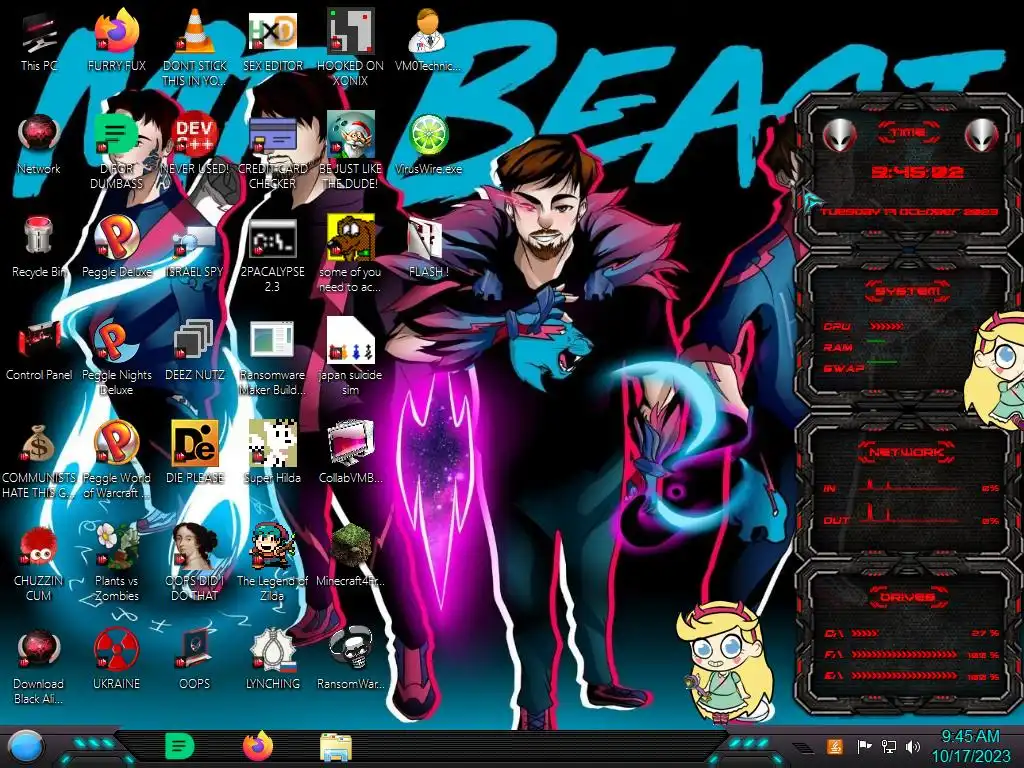Open the FLASH ! desktop icon

pos(424,238)
